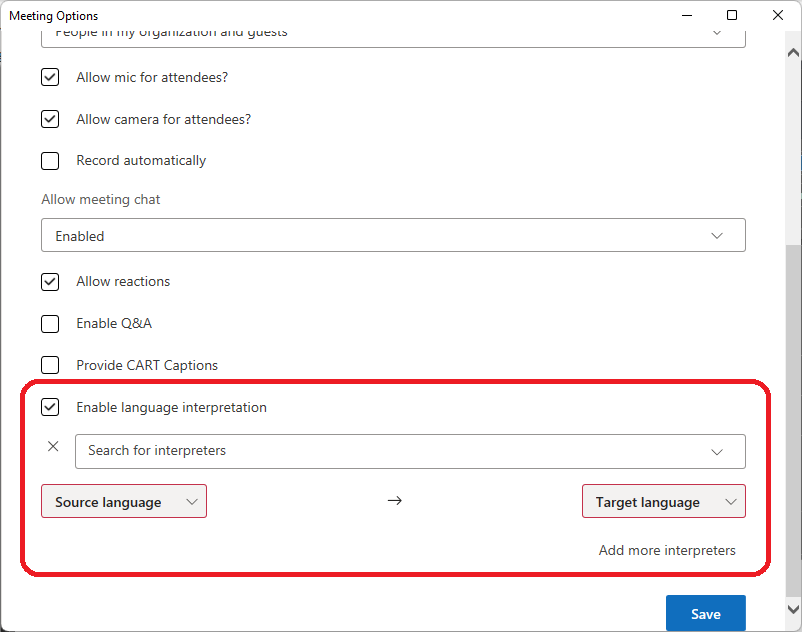Remove interpreter row with X icon
The image size is (802, 632).
tap(53, 447)
